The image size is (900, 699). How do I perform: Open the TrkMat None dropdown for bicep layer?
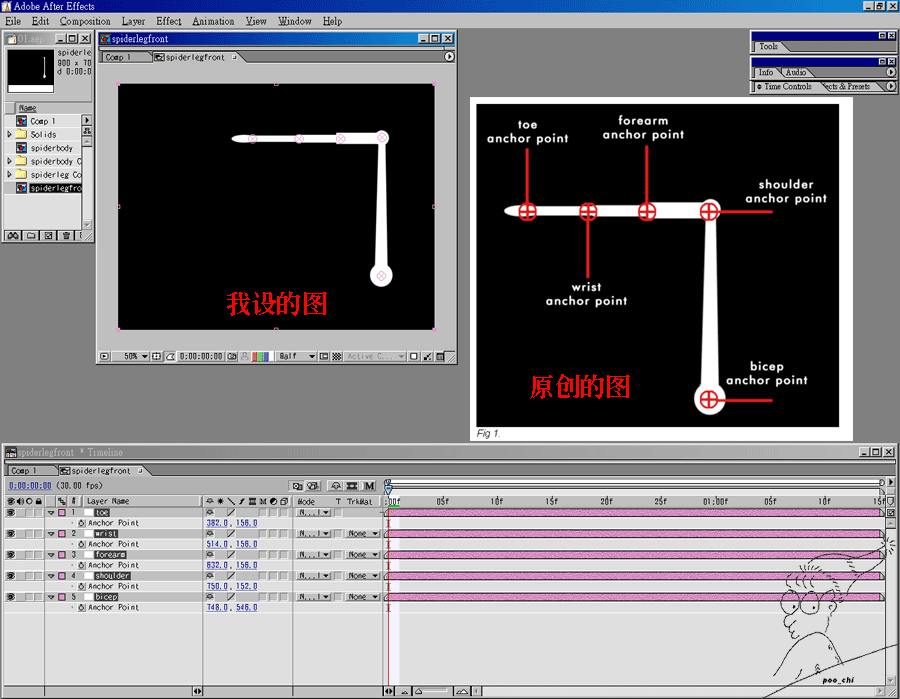click(x=362, y=597)
